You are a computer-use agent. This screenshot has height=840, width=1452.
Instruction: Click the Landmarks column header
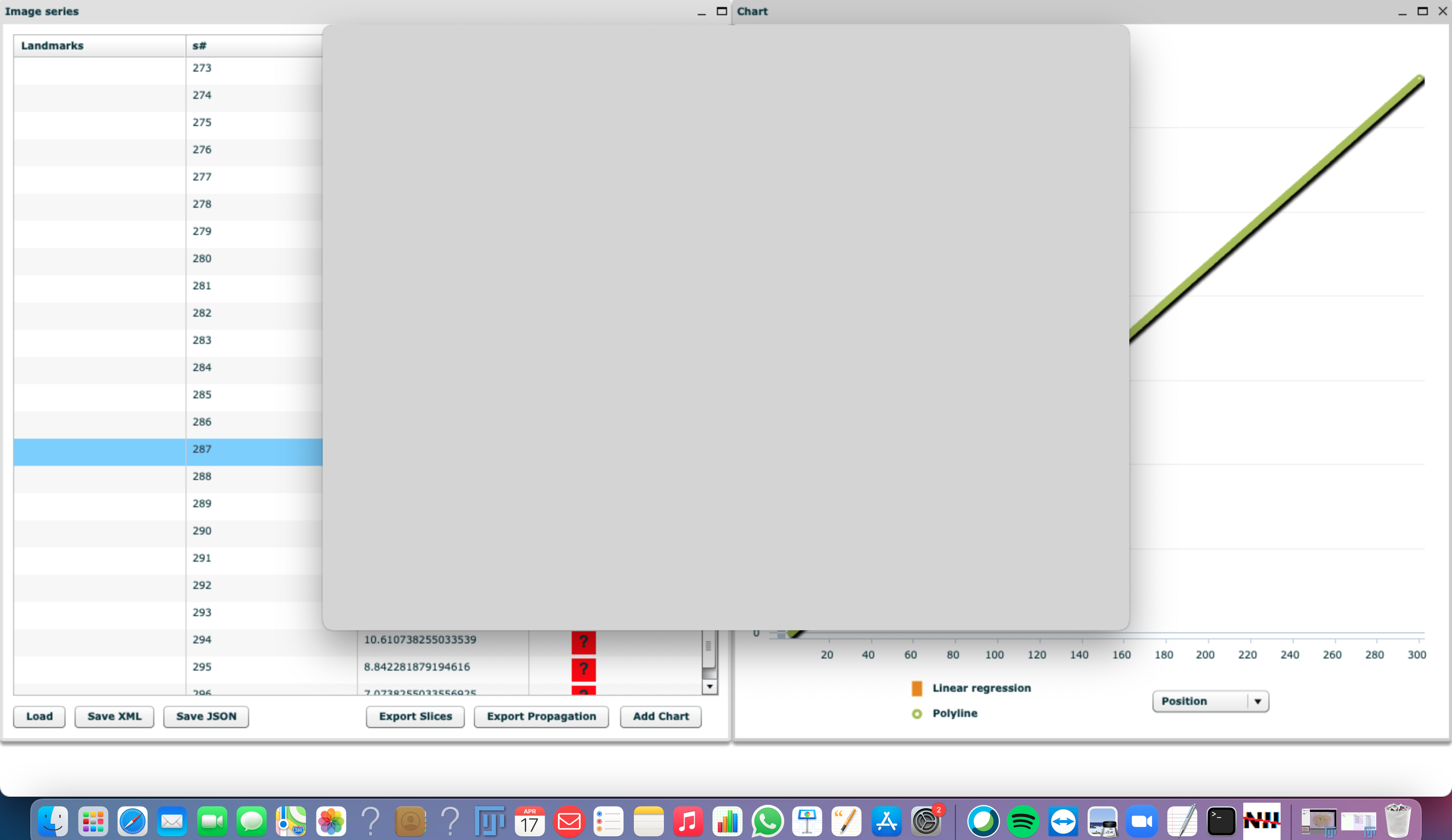(x=99, y=45)
